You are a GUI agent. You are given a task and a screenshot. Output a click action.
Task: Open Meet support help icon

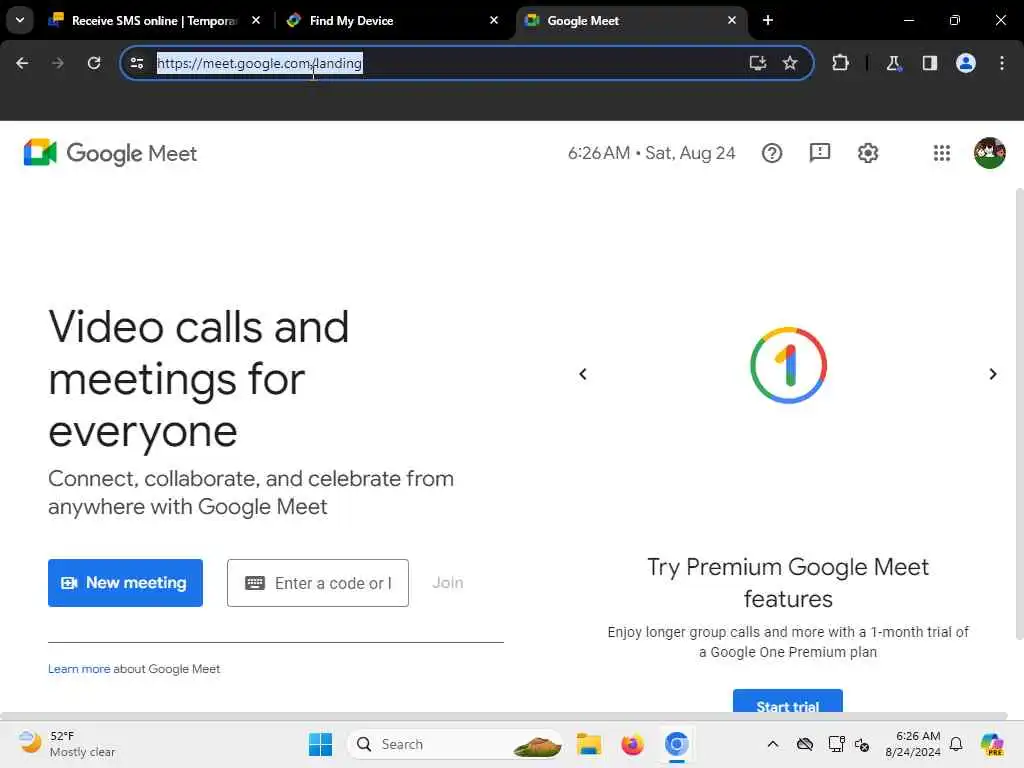click(x=772, y=153)
